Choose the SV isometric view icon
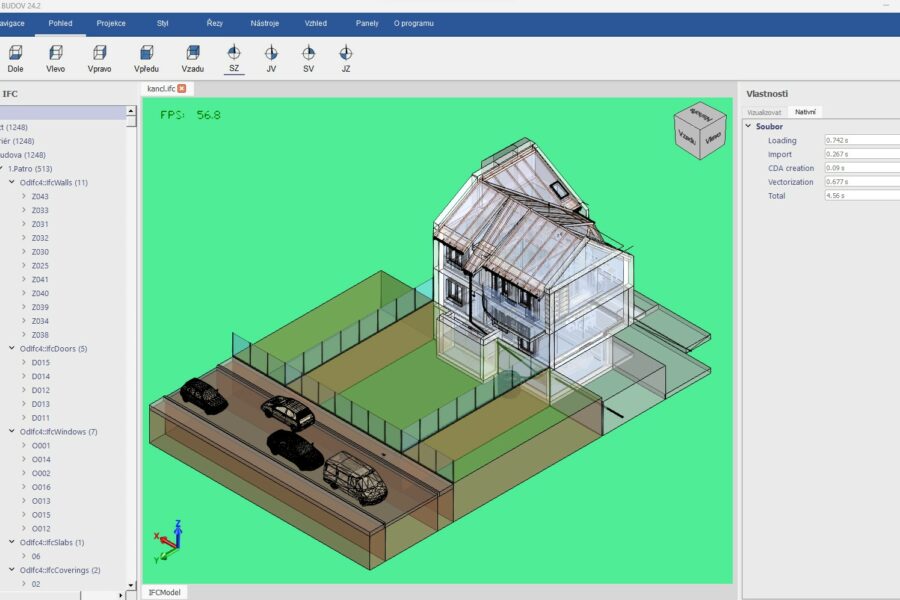This screenshot has width=900, height=600. tap(308, 54)
